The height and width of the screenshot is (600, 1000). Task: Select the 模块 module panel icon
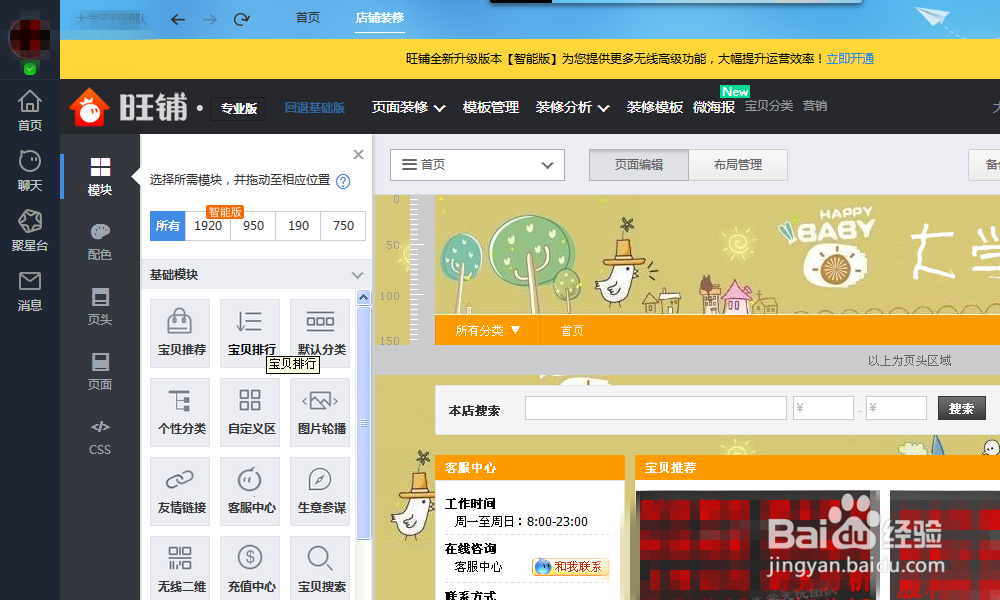(100, 177)
